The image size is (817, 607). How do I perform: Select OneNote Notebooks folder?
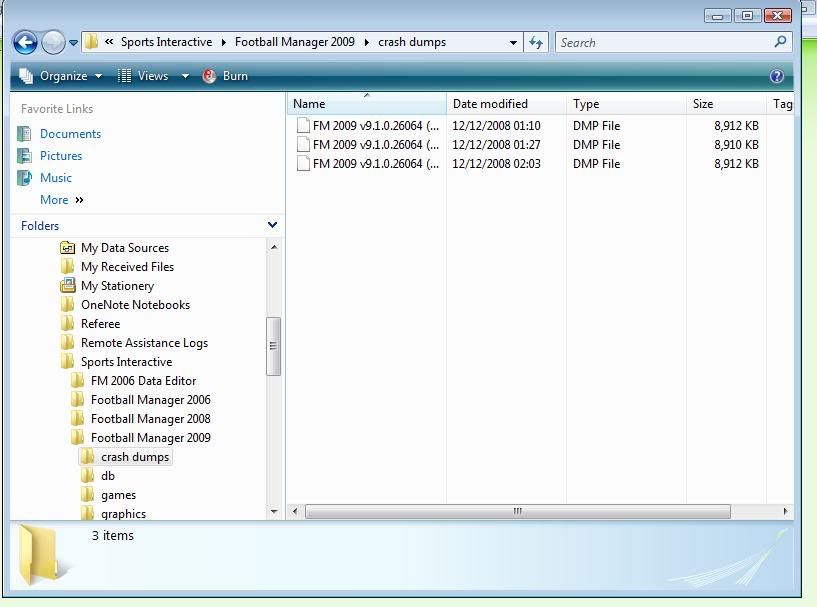[x=135, y=305]
